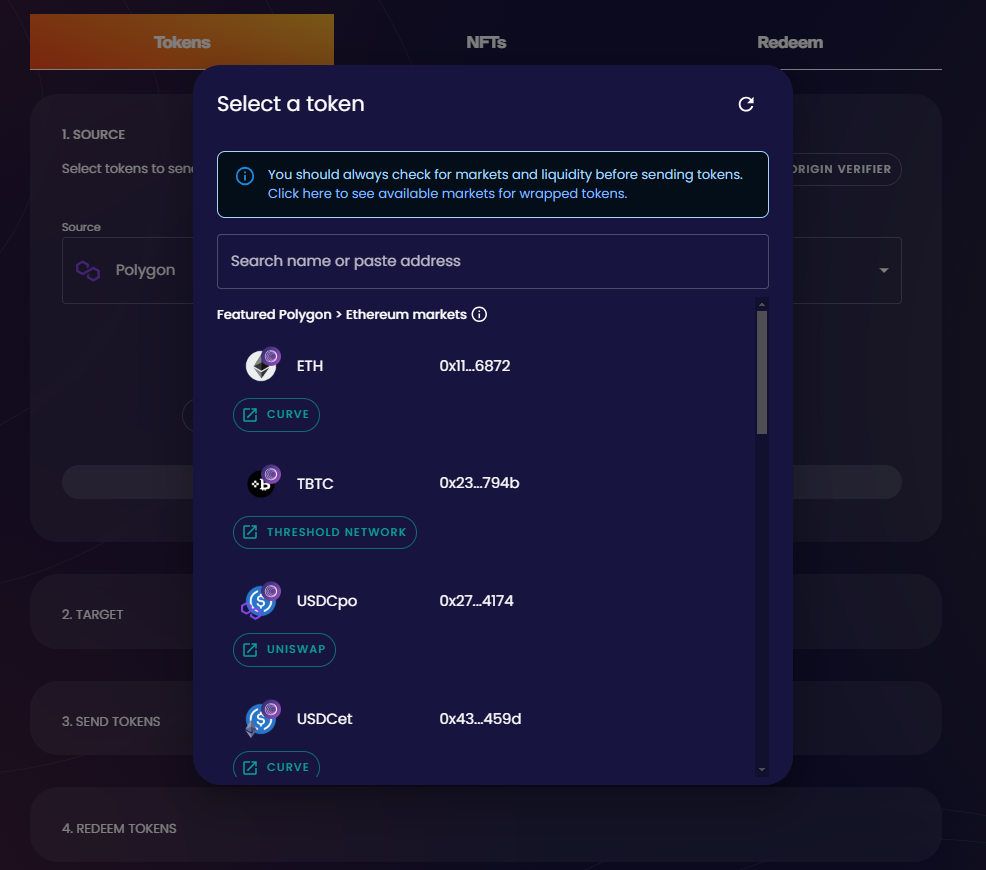Click the TBTC token icon
Screen dimensions: 986x870
click(x=262, y=484)
